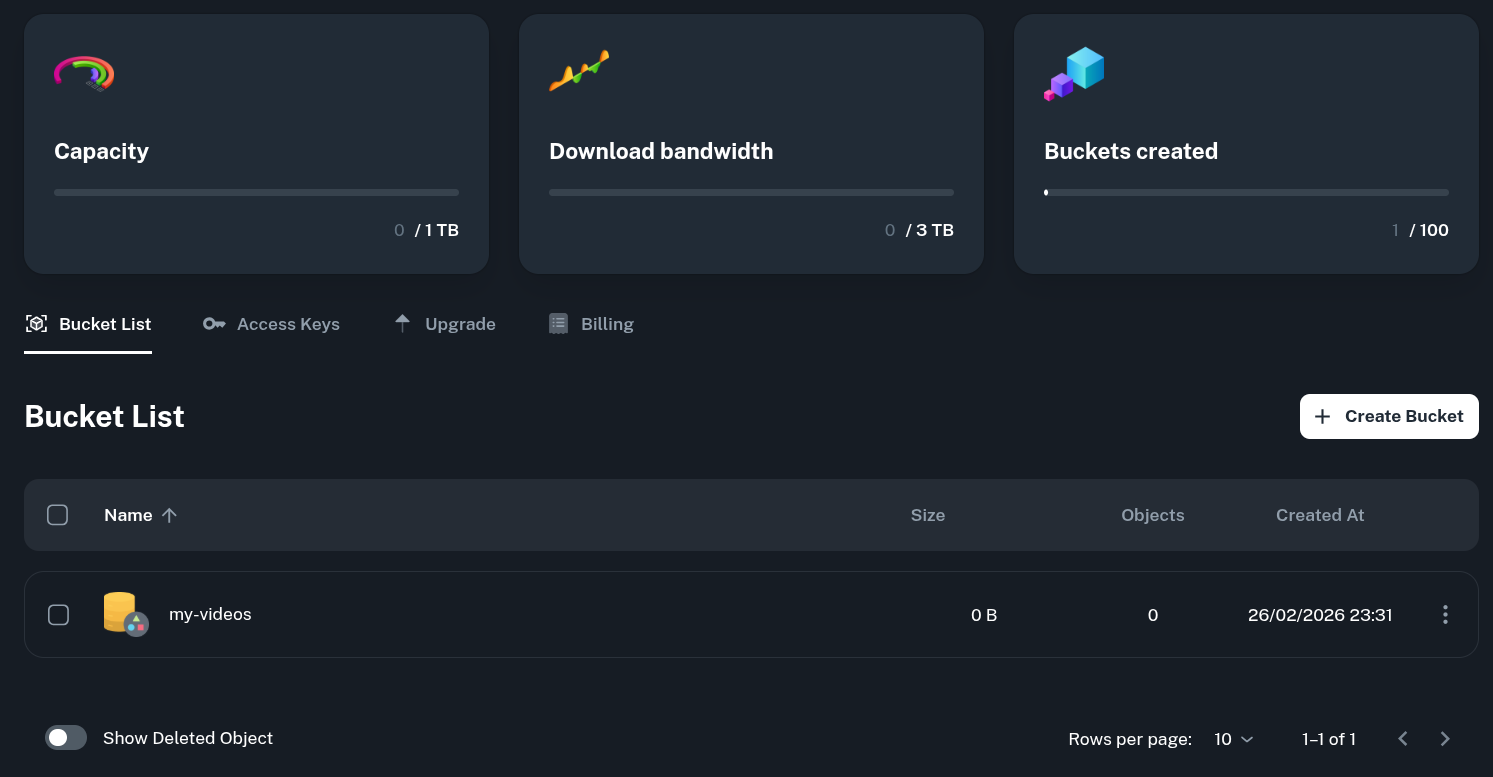This screenshot has height=777, width=1493.
Task: Switch to the Bucket List tab
Action: point(89,324)
